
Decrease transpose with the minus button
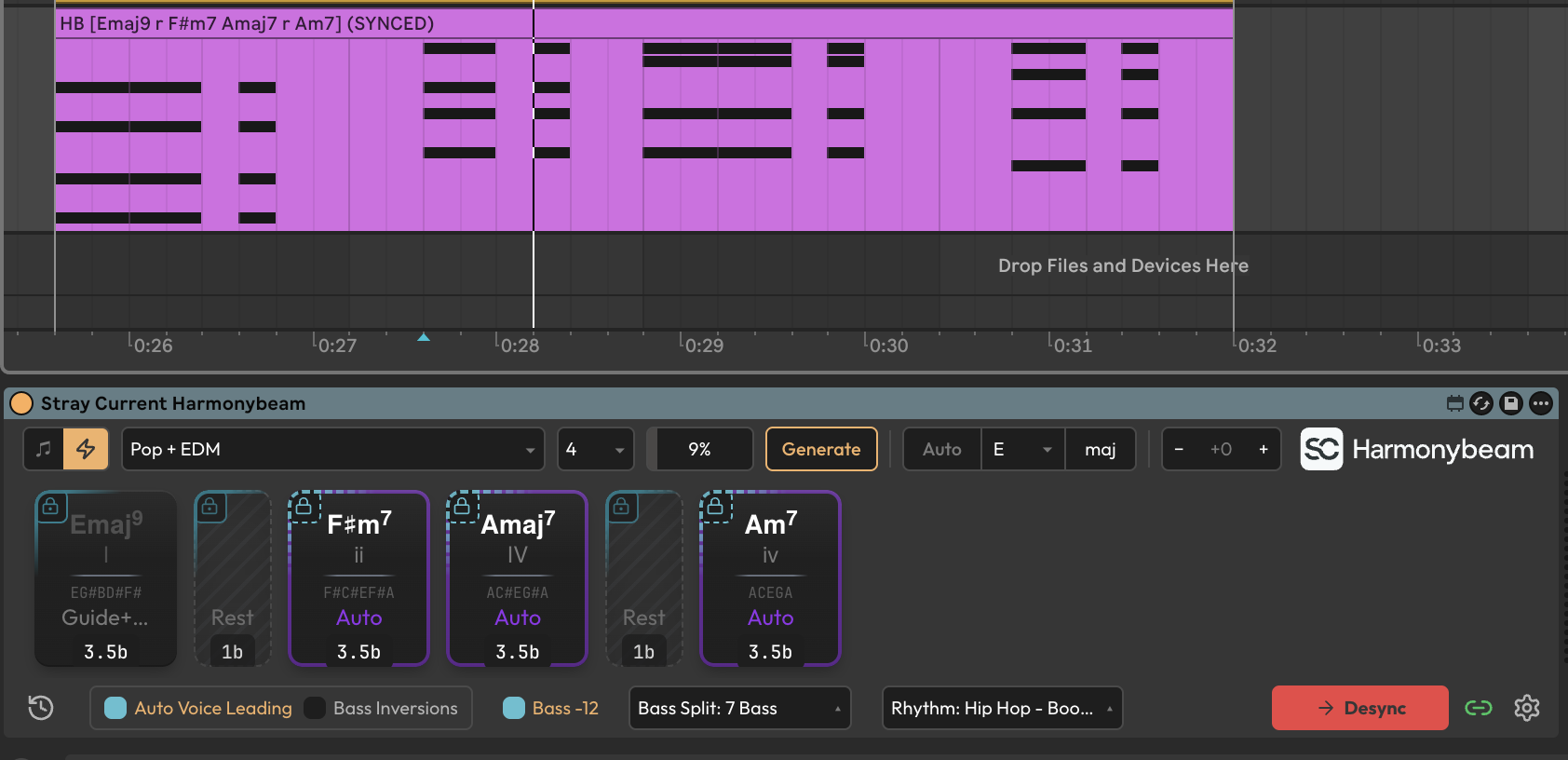pos(1179,449)
